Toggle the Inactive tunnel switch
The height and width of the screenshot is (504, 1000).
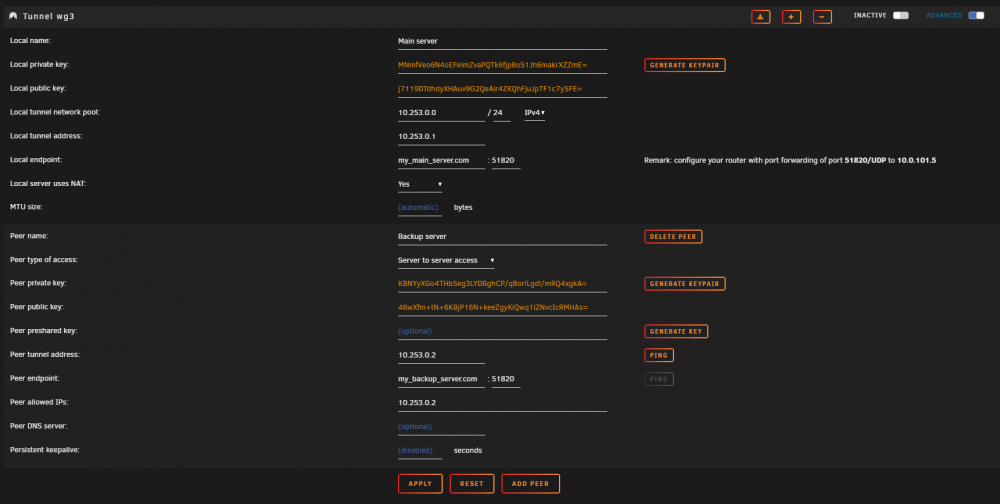(901, 15)
